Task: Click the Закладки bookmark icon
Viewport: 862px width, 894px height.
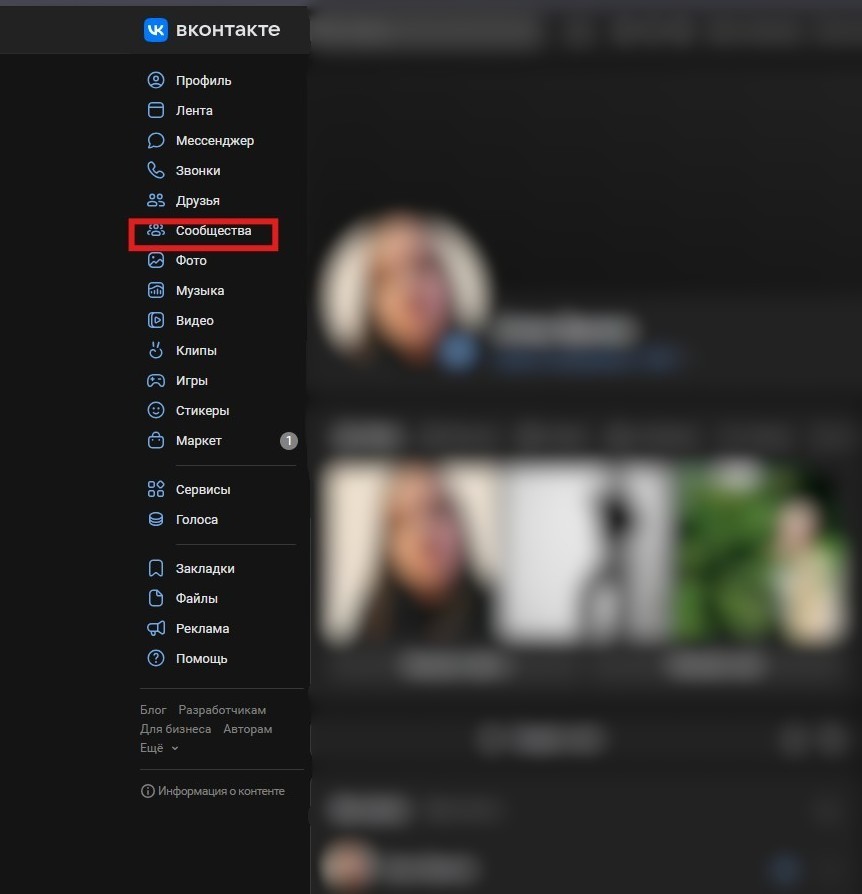Action: pos(156,568)
